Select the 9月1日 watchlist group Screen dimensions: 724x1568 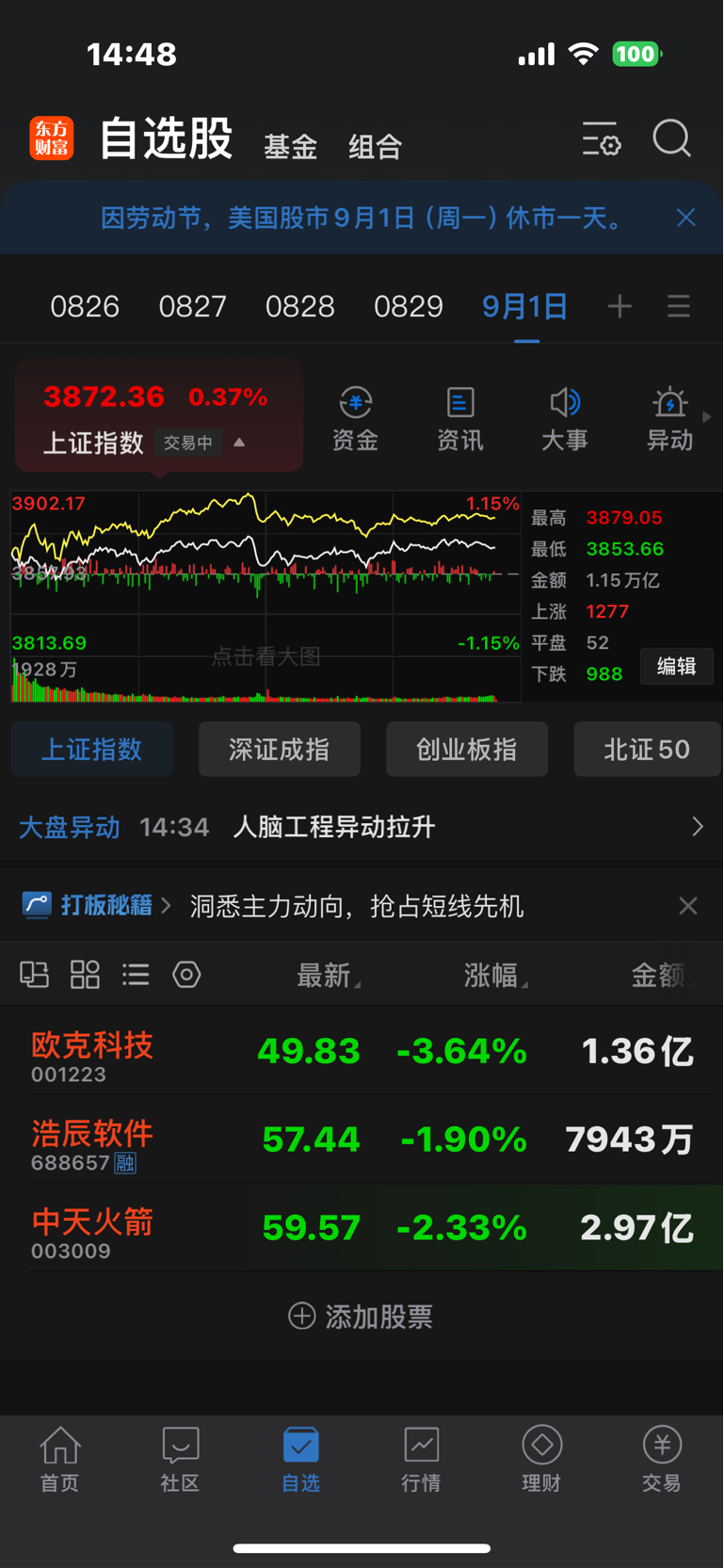coord(525,306)
